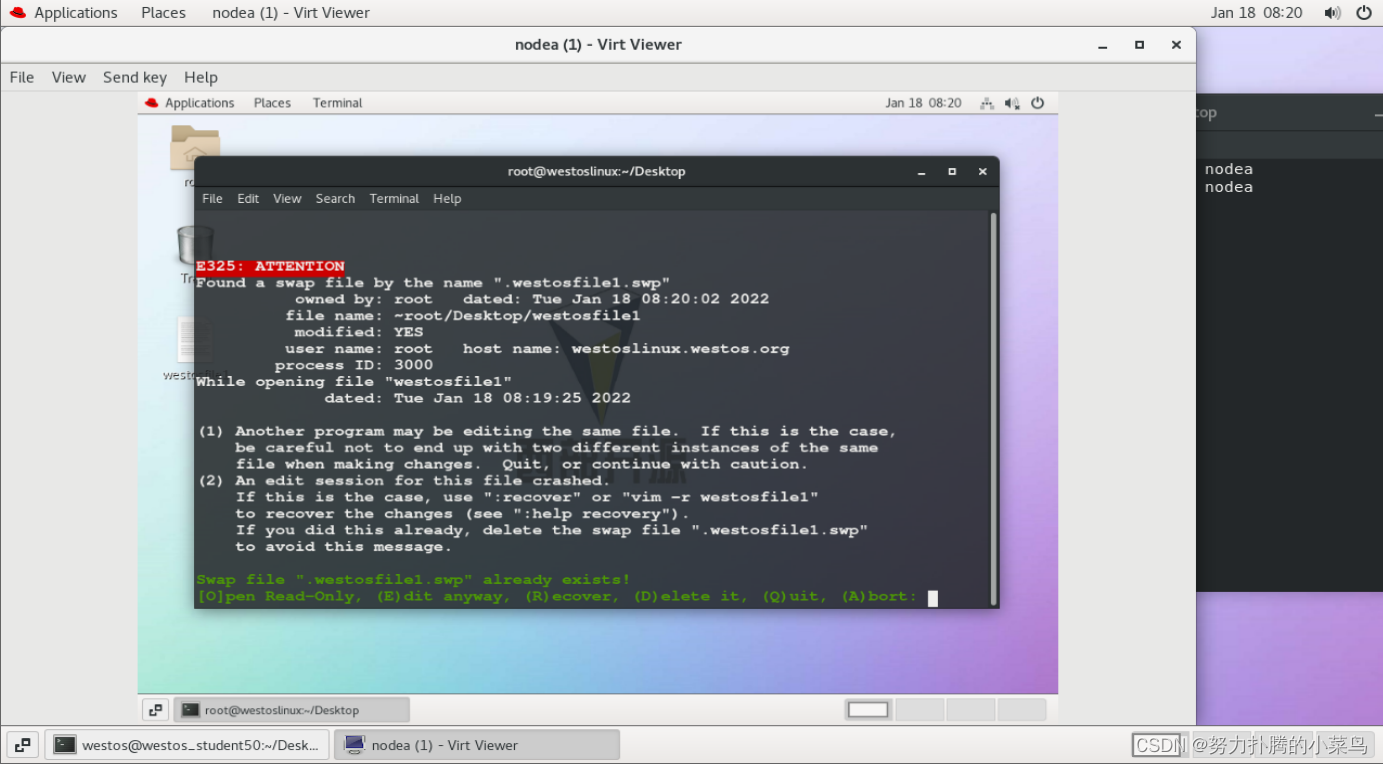Click the E325: ATTENTION red heading
The width and height of the screenshot is (1383, 764).
coord(270,266)
